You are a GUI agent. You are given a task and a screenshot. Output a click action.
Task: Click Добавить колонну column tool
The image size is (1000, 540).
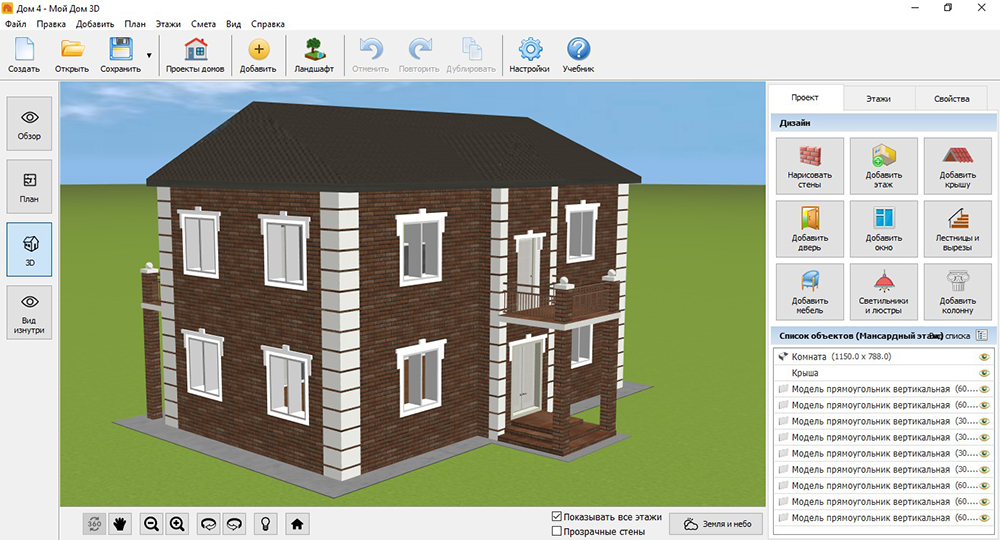(958, 292)
